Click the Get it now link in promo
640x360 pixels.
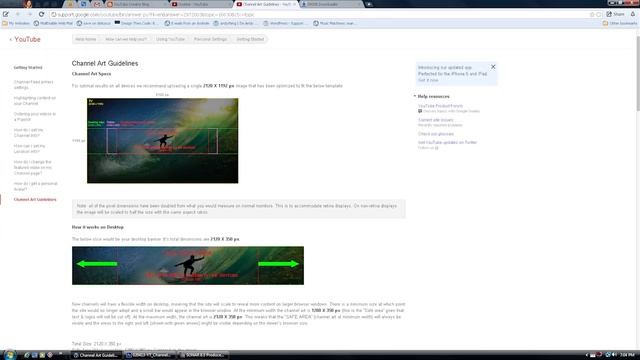click(428, 80)
